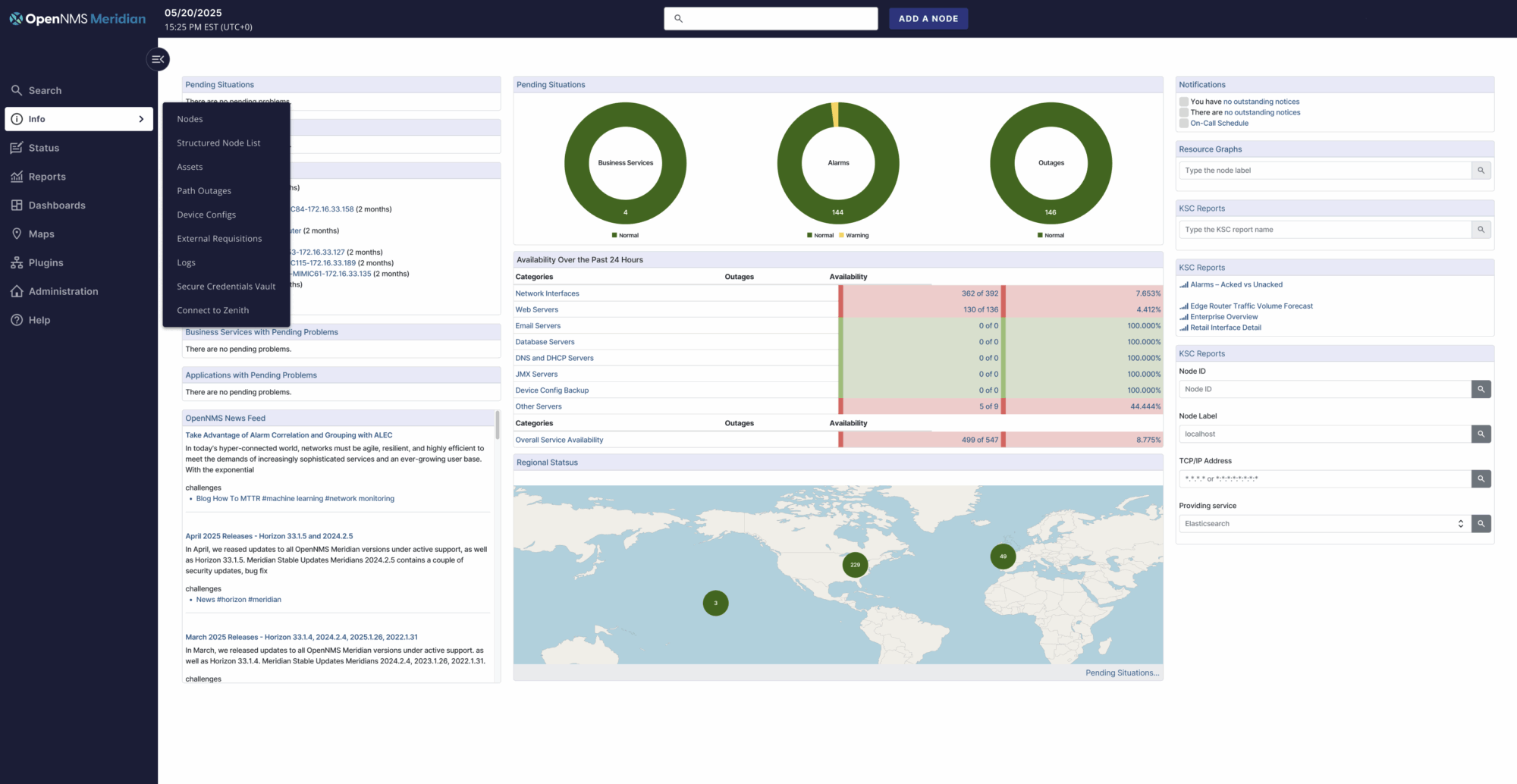Viewport: 1517px width, 784px height.
Task: Click the Administration home icon in the sidebar
Action: 17,291
